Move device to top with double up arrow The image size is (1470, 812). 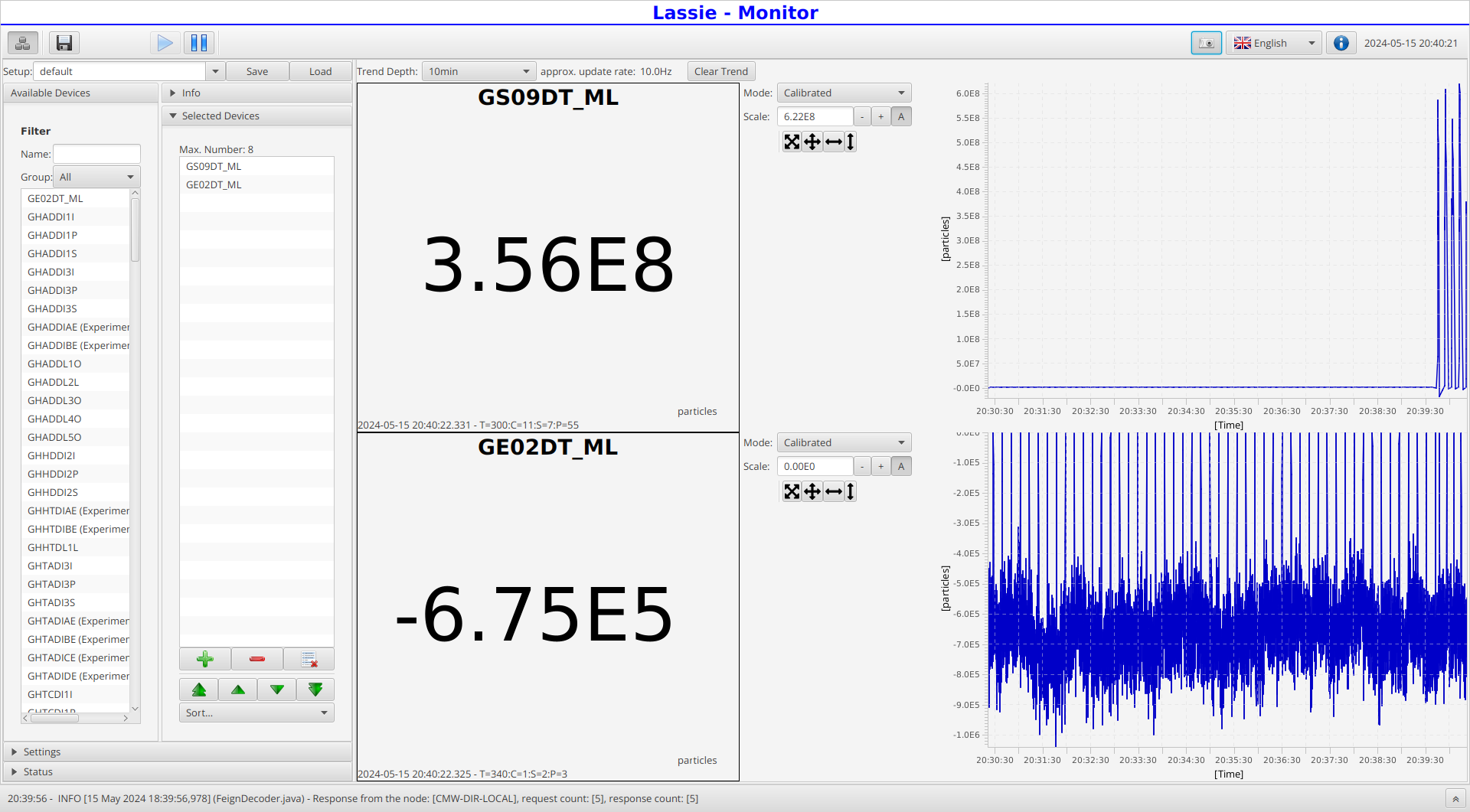tap(199, 690)
